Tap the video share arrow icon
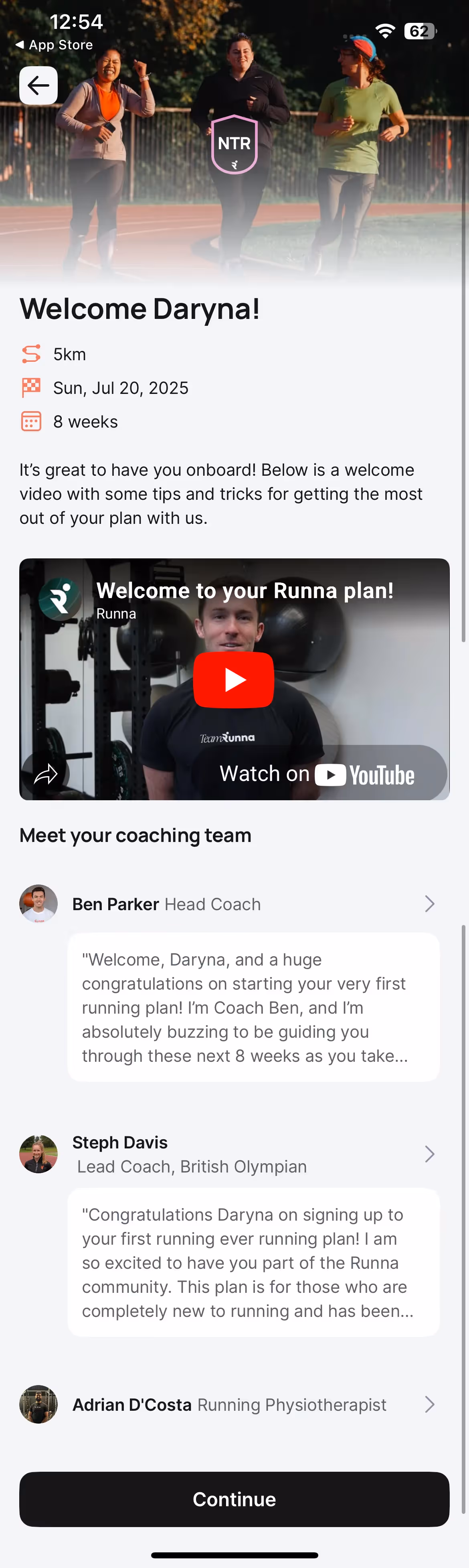The width and height of the screenshot is (469, 1568). [46, 774]
